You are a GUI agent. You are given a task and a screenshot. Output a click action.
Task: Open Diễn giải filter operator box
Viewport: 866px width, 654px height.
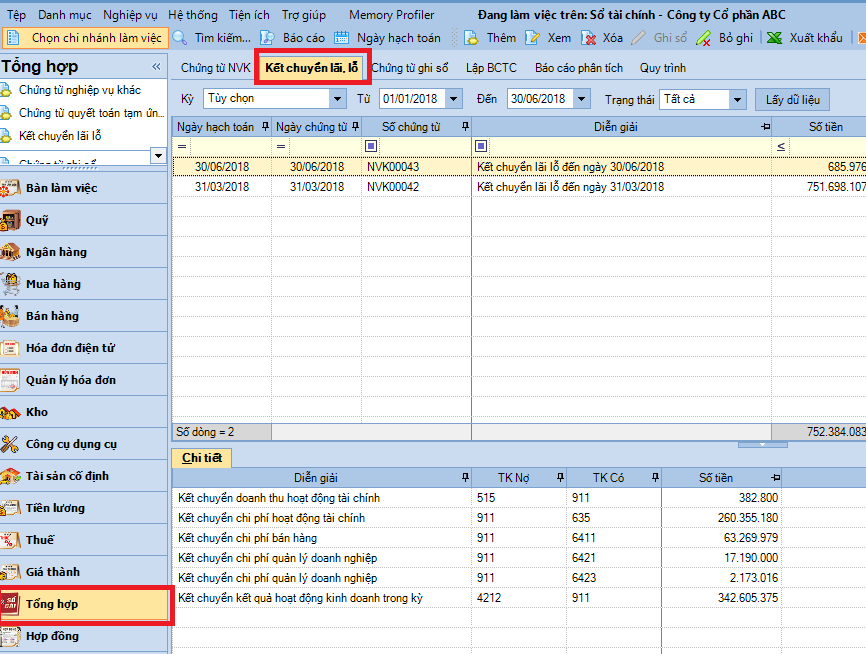coord(481,146)
